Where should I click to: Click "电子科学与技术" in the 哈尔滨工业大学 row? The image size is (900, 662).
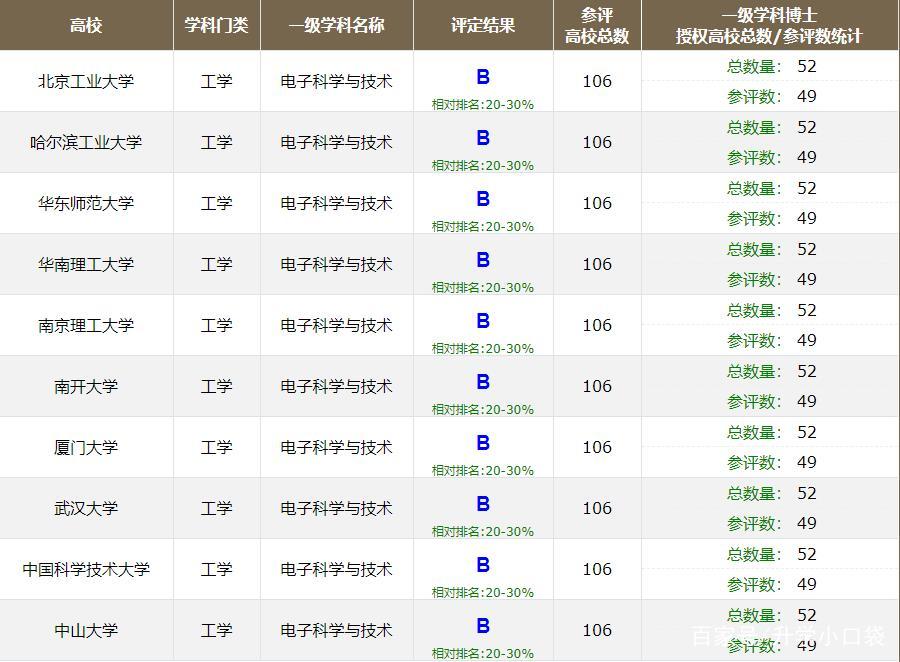click(336, 142)
